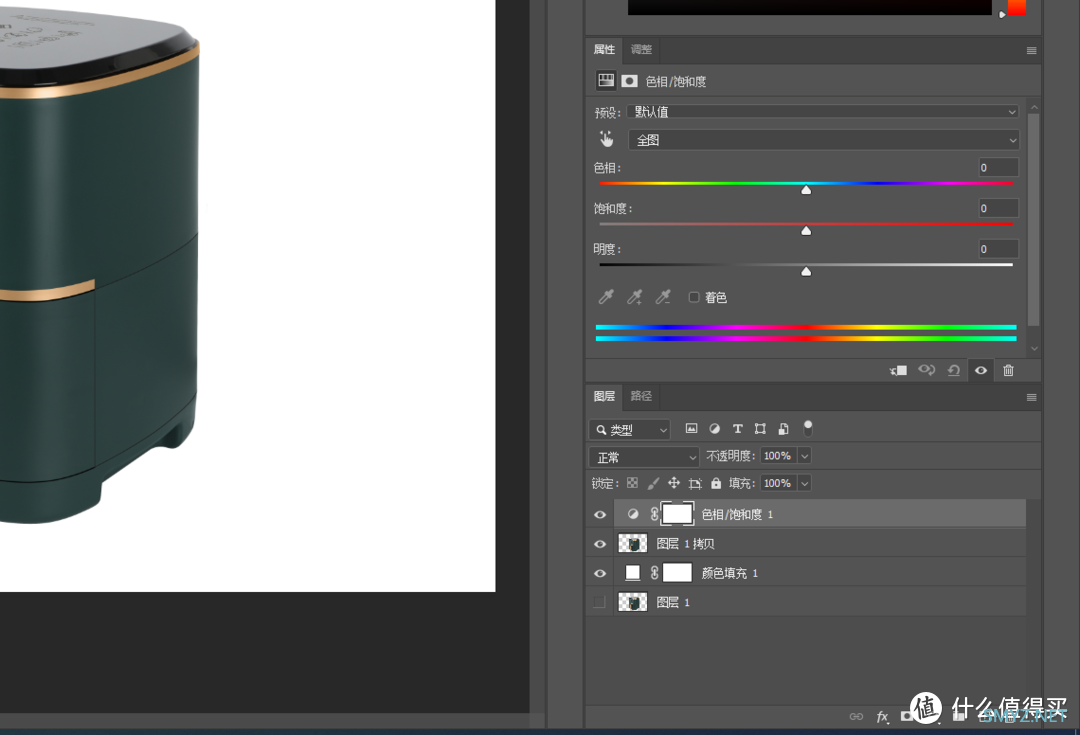Click the red color swatch at top right
The height and width of the screenshot is (735, 1080).
coord(1017,7)
